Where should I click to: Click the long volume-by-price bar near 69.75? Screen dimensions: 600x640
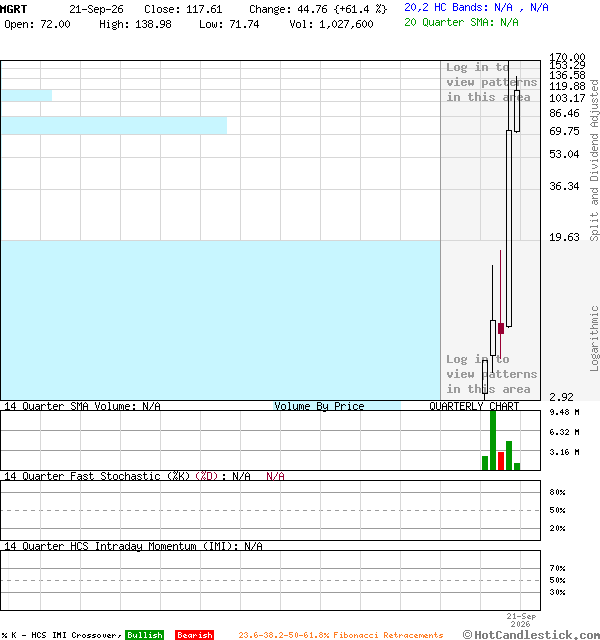(114, 125)
